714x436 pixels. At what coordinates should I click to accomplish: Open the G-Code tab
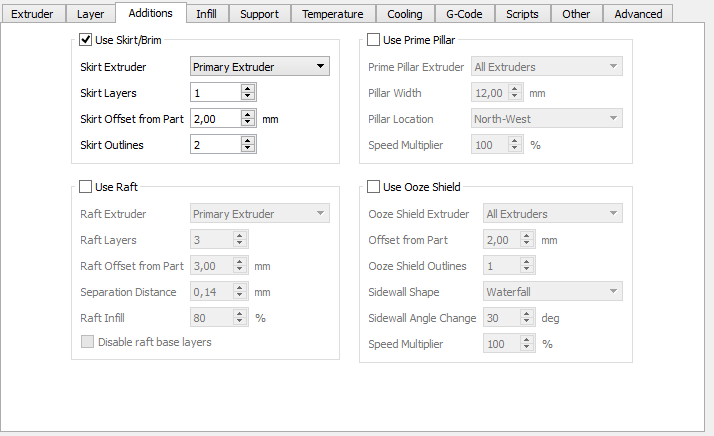point(464,14)
